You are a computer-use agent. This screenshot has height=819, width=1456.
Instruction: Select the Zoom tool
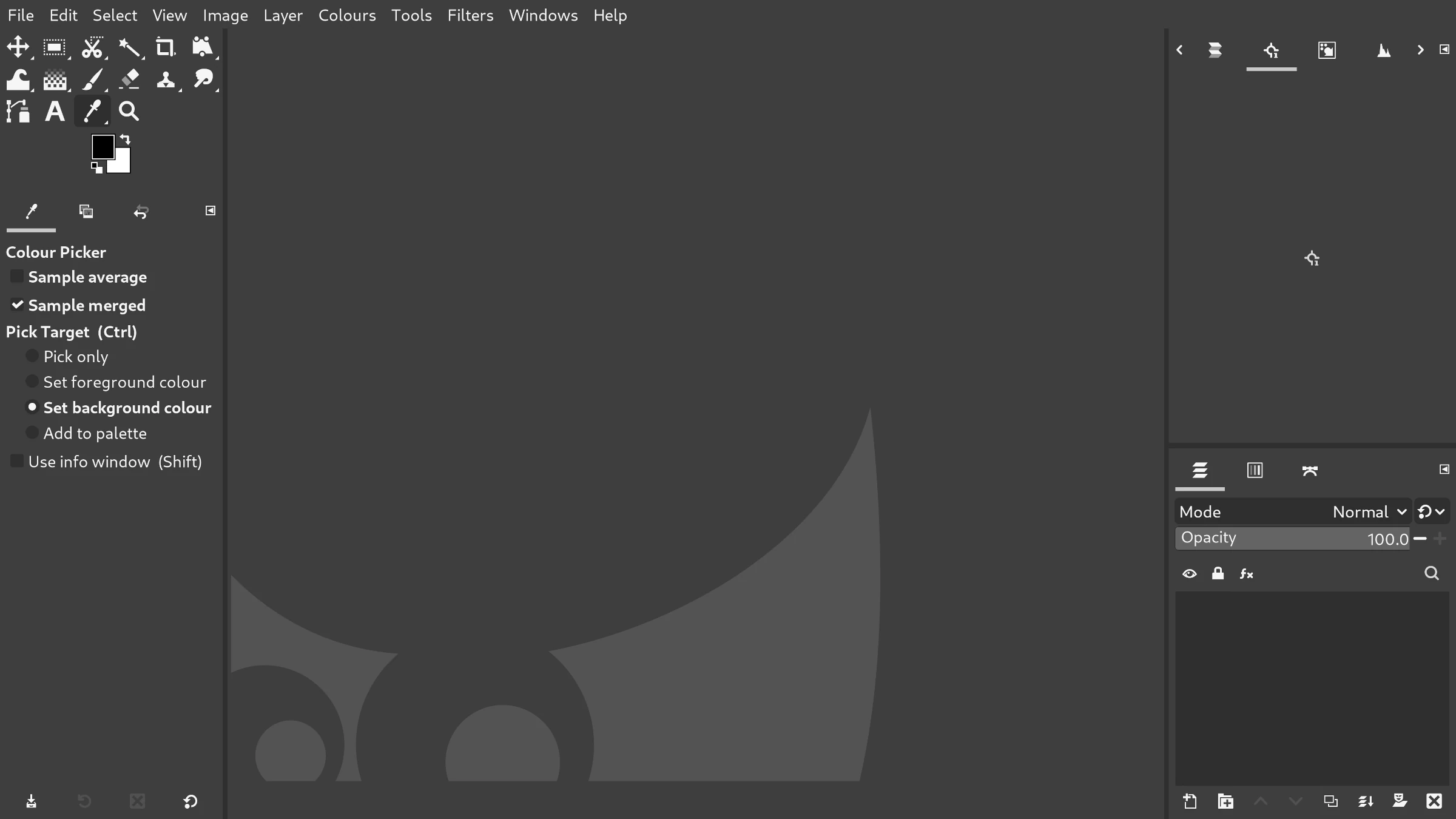click(128, 111)
